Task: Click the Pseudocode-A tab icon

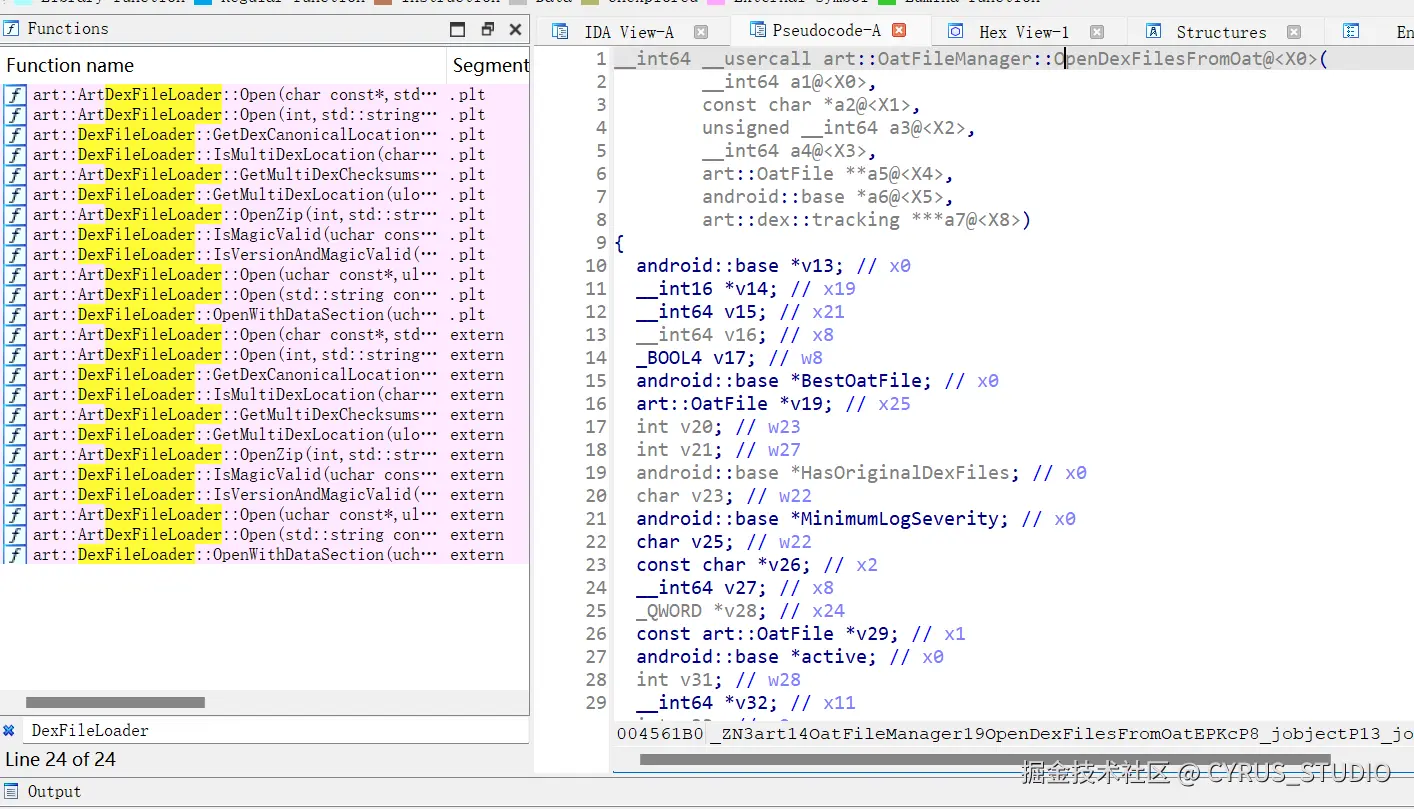Action: click(x=756, y=30)
